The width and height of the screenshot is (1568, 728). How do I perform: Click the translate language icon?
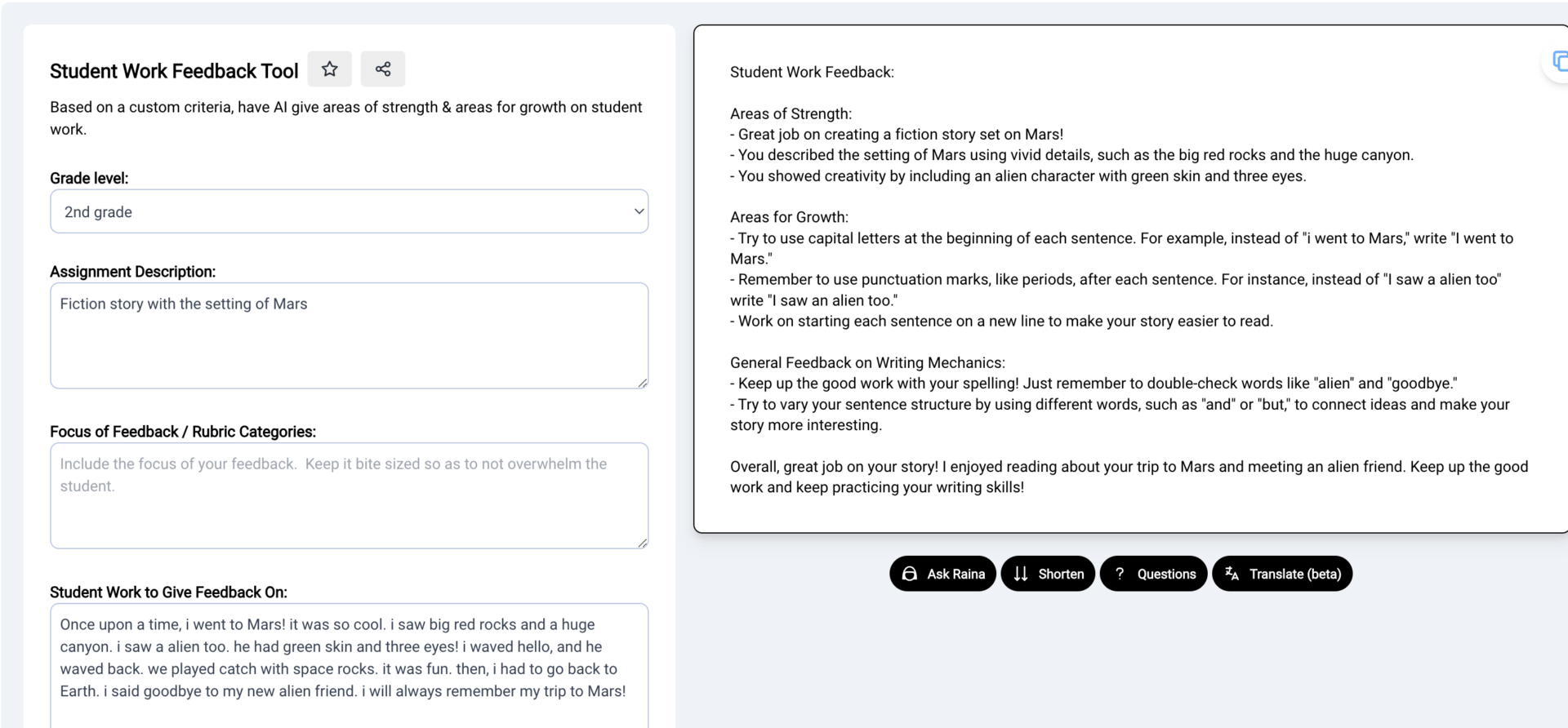coord(1232,574)
